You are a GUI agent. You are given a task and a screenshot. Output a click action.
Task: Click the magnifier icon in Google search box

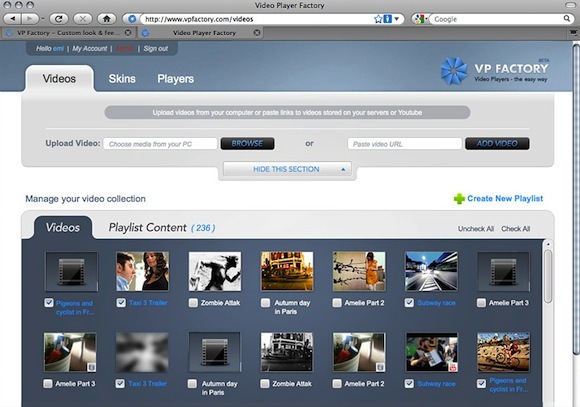(566, 18)
